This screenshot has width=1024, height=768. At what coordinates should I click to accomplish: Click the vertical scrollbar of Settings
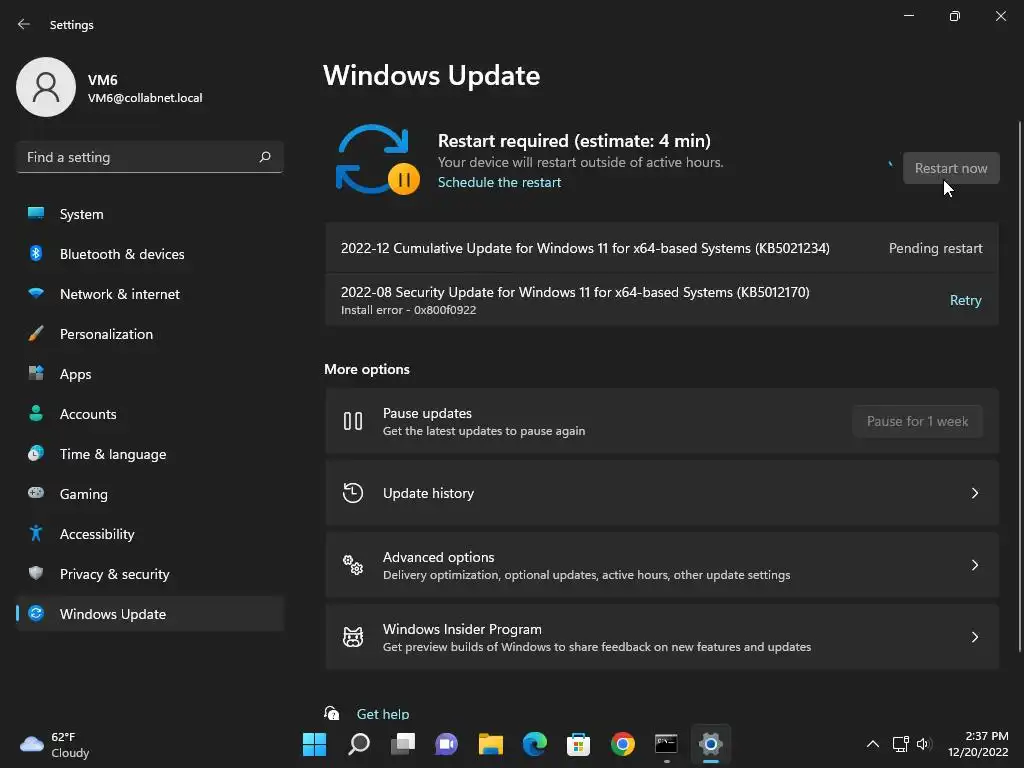pos(1019,385)
